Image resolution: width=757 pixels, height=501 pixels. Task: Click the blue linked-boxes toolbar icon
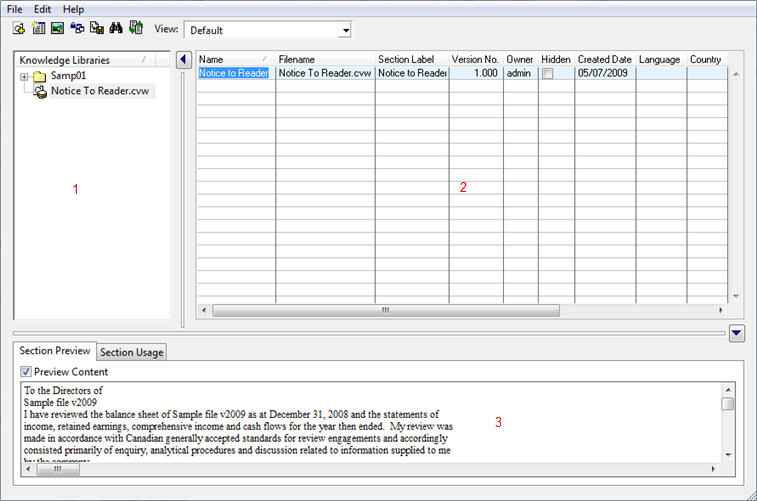[x=77, y=29]
